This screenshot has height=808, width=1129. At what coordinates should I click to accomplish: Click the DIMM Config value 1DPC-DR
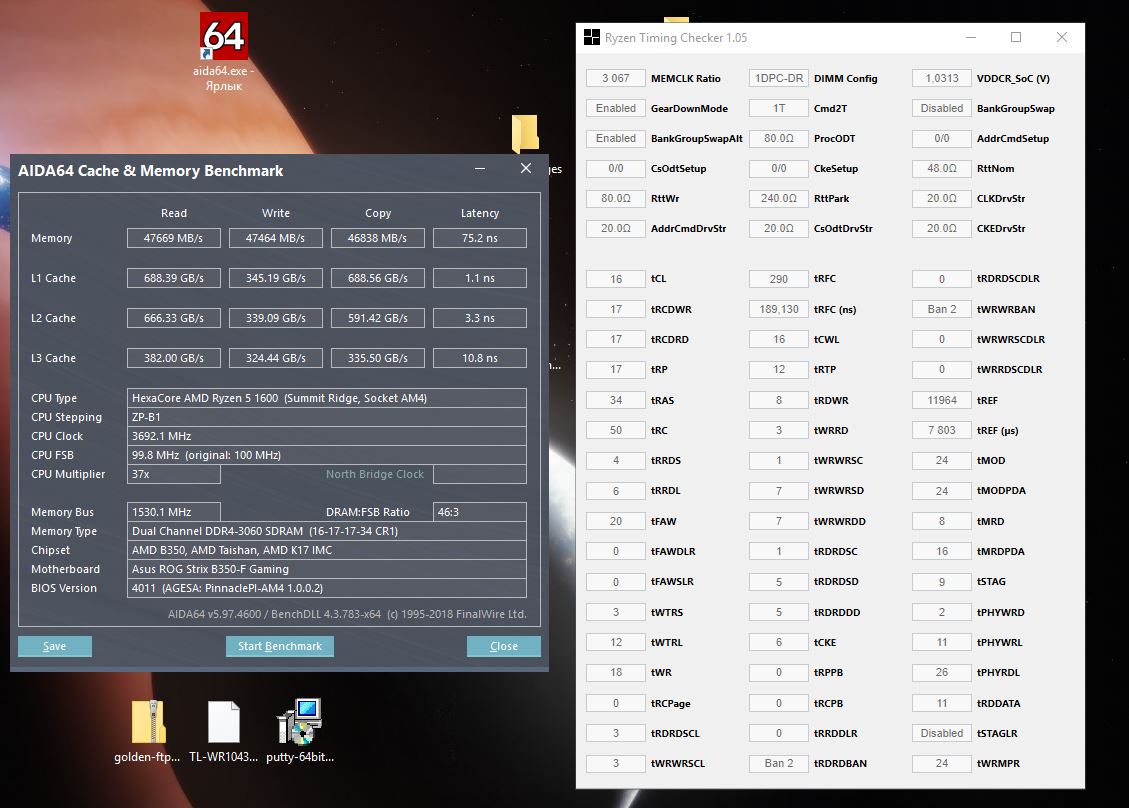click(779, 78)
